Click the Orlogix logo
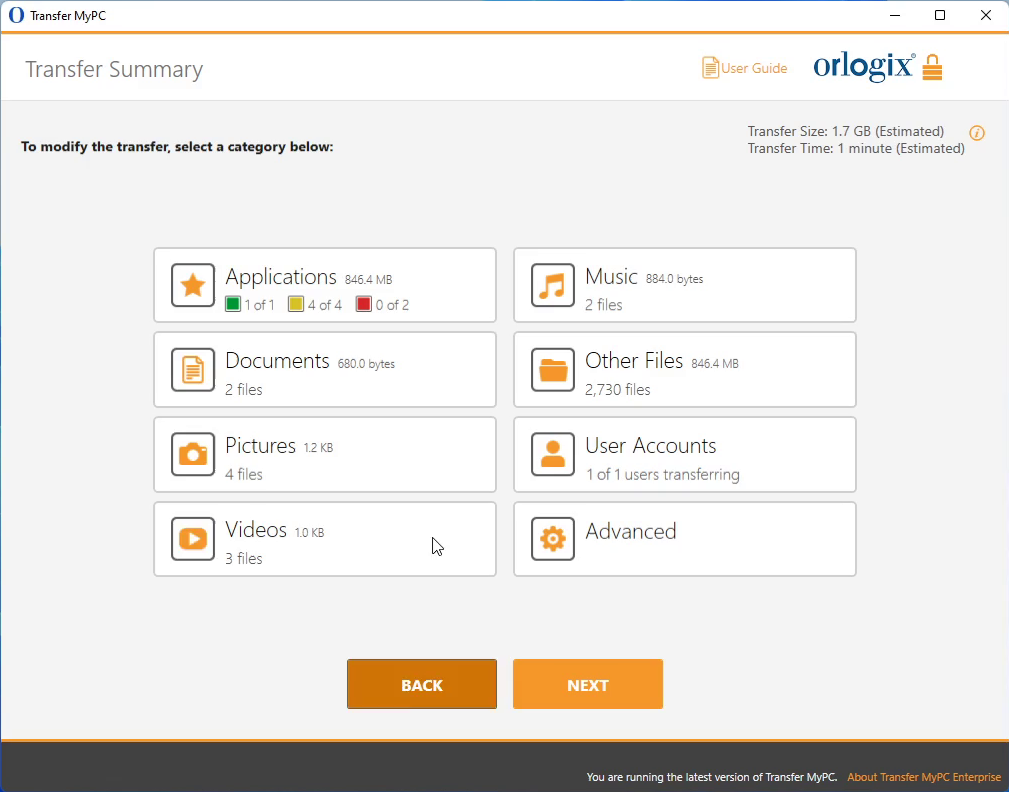The width and height of the screenshot is (1009, 792). (863, 66)
